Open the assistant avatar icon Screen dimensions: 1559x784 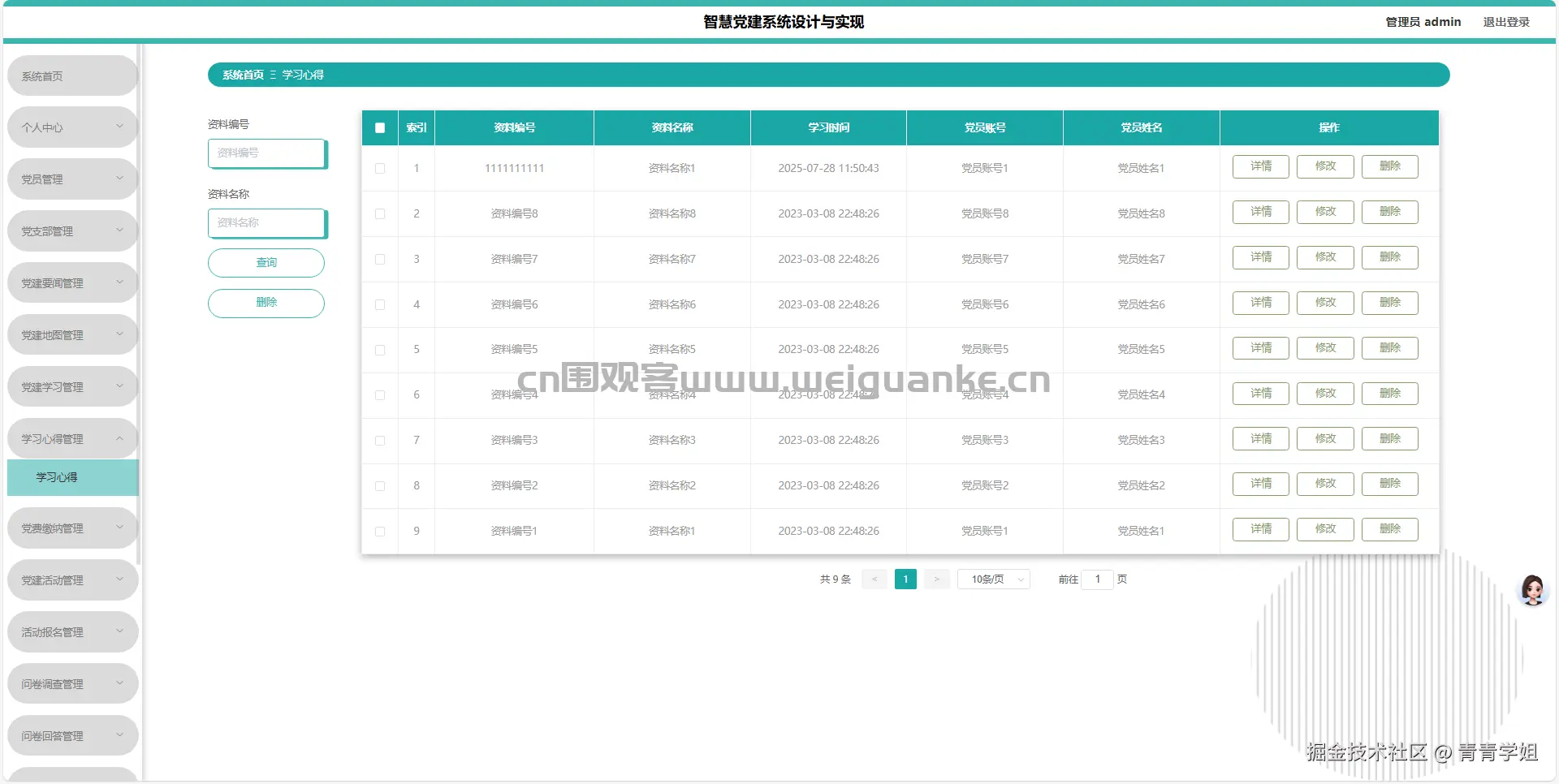tap(1533, 590)
